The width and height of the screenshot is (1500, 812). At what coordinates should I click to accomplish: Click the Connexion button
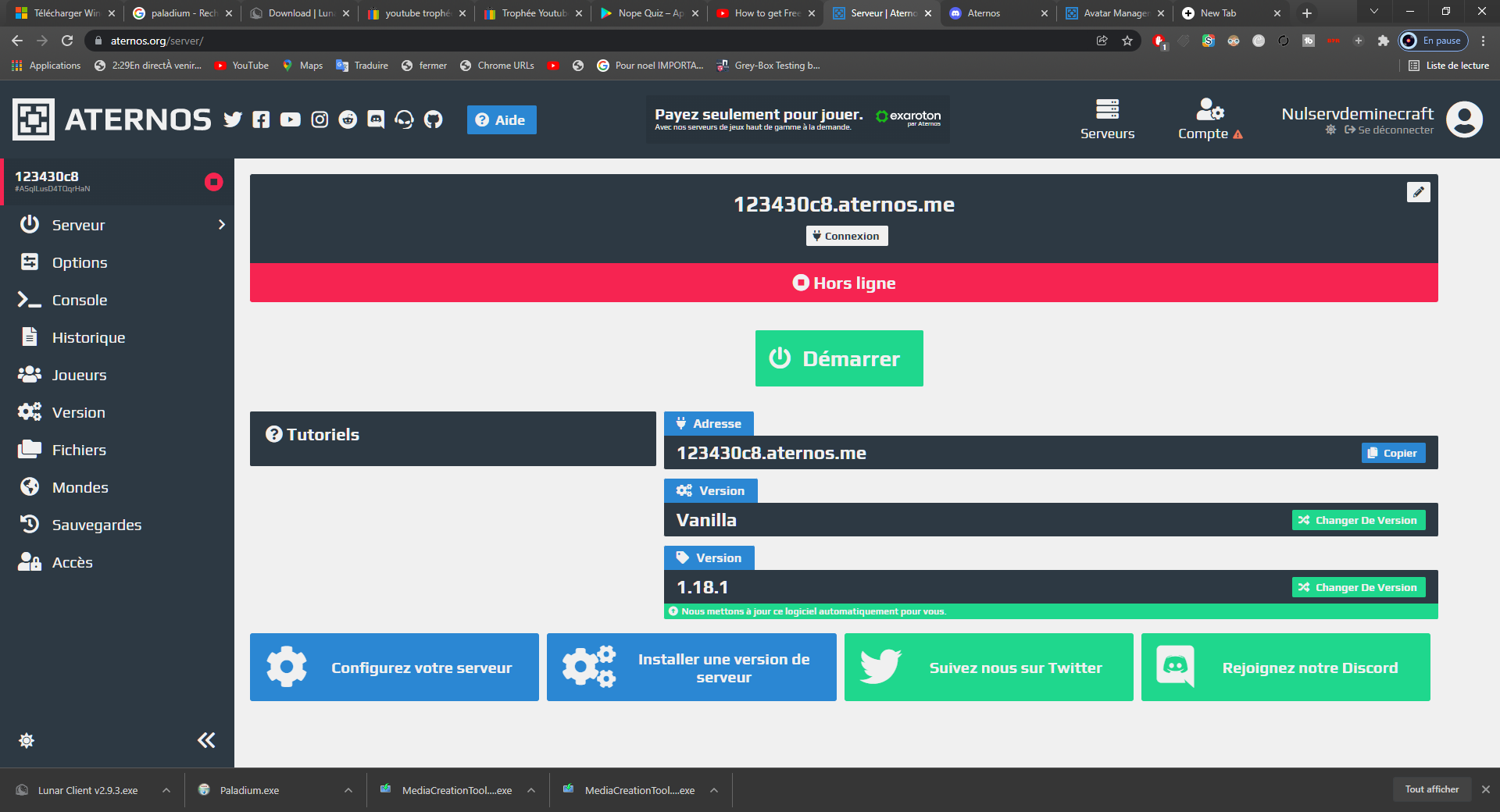point(847,236)
